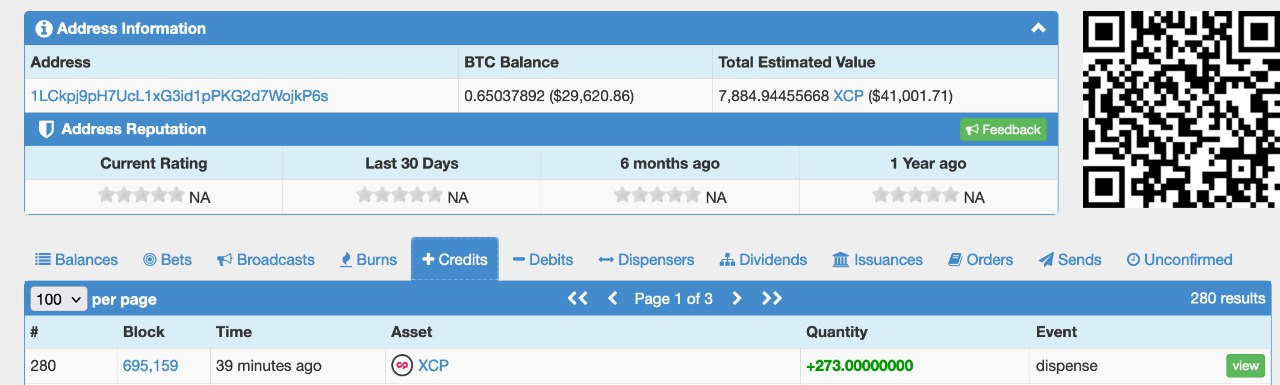Open the 100 per page dropdown
1280x385 pixels.
59,298
